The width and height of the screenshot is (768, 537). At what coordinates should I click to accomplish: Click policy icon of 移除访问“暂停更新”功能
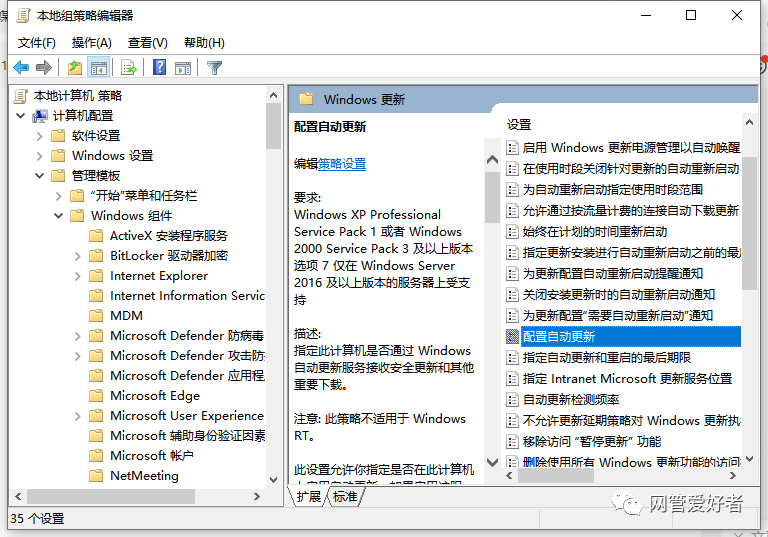tap(512, 441)
